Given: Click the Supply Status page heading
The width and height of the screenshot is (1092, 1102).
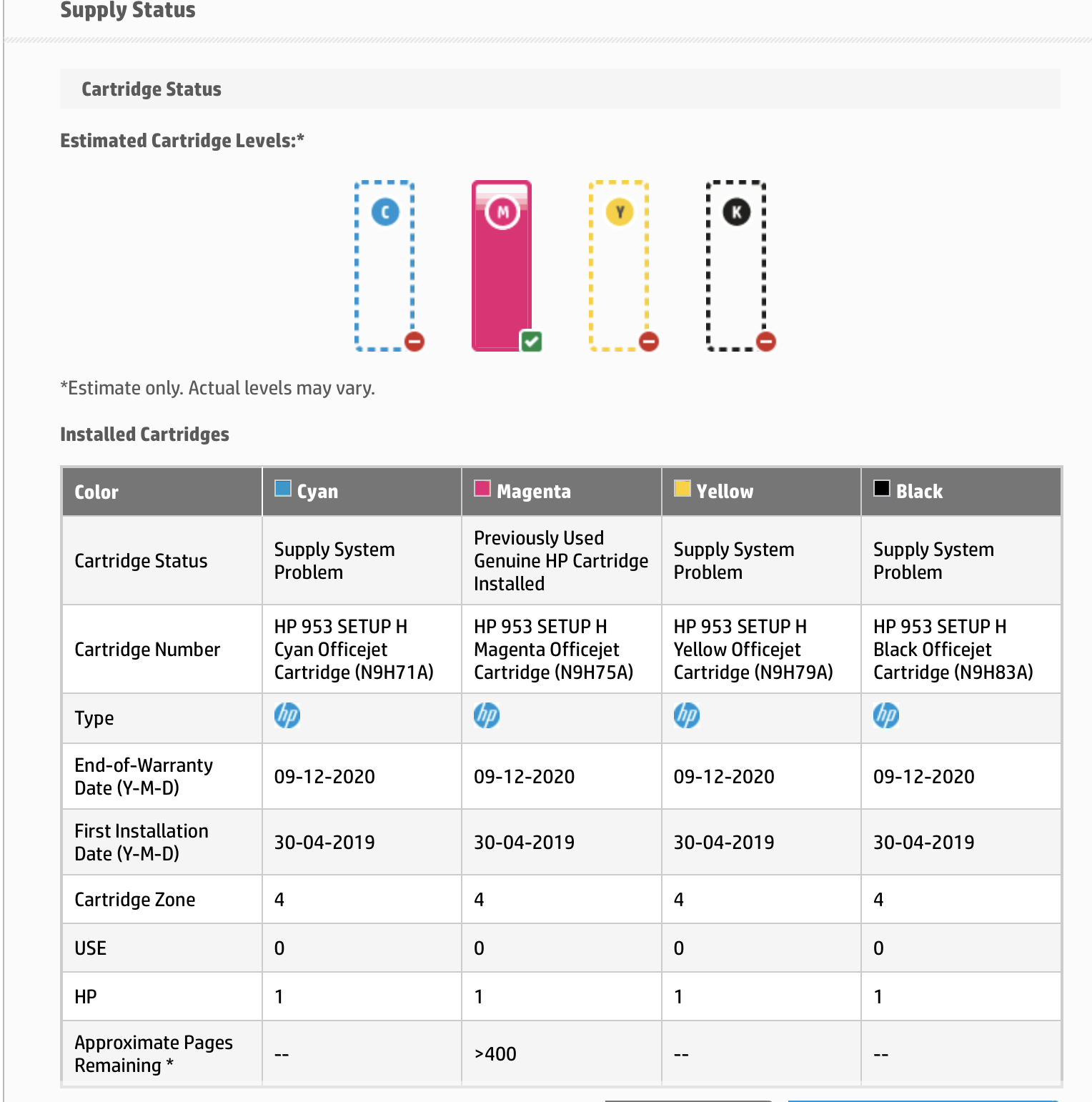Looking at the screenshot, I should [x=126, y=11].
